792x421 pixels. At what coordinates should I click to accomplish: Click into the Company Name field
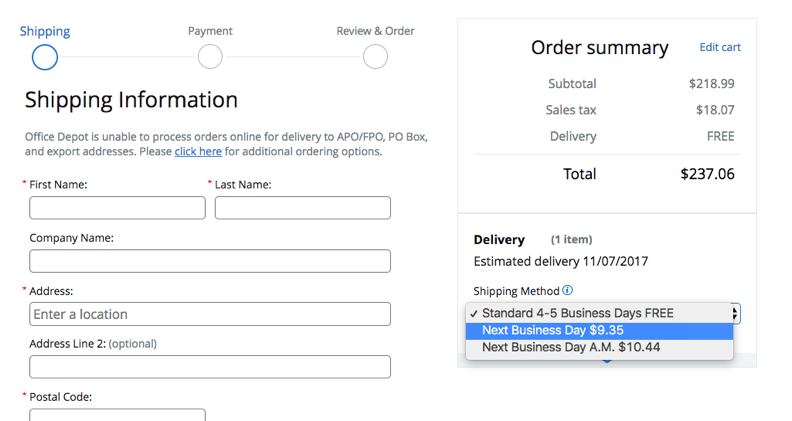pos(210,261)
